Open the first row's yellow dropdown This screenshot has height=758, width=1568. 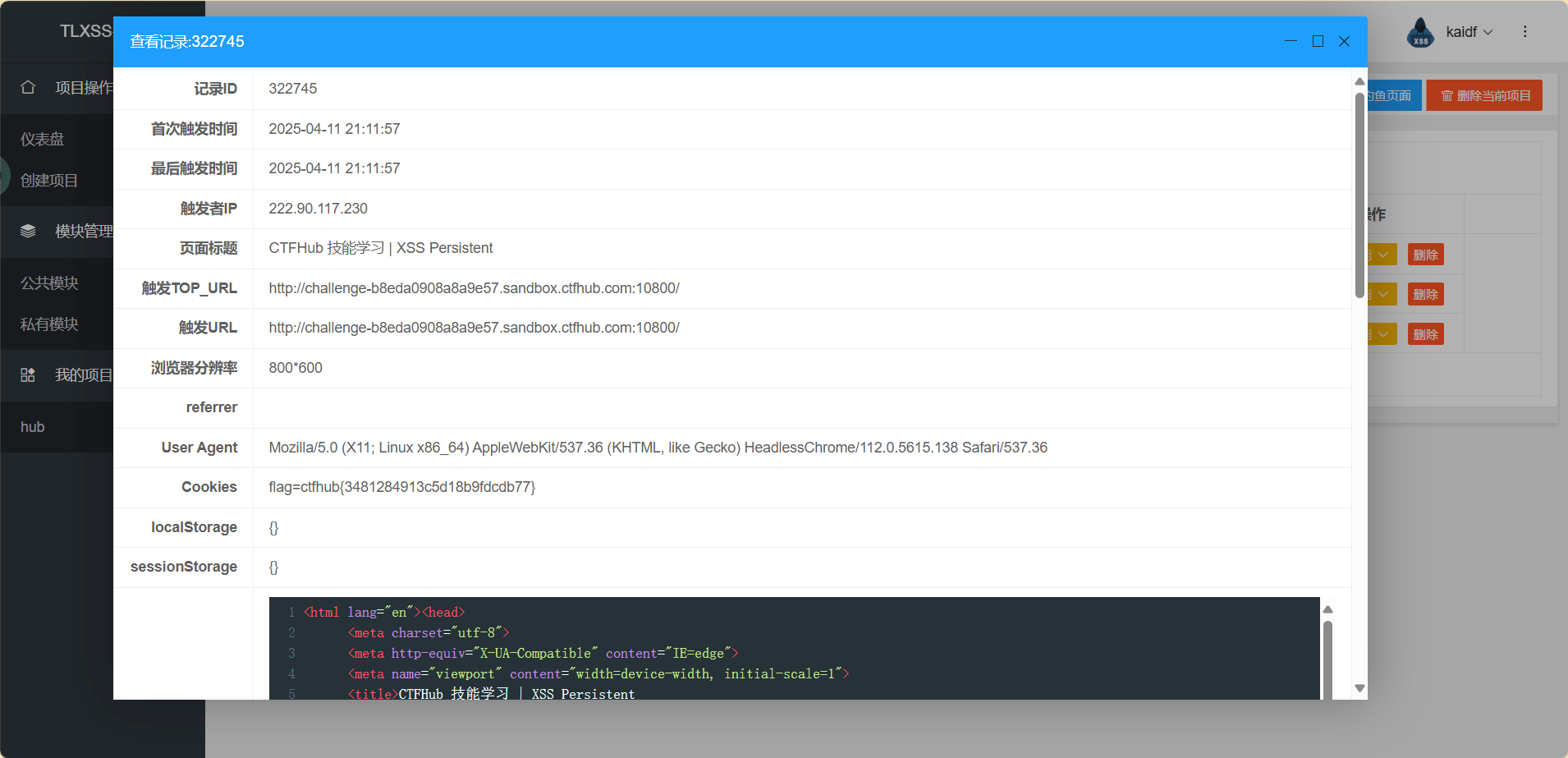click(x=1382, y=255)
